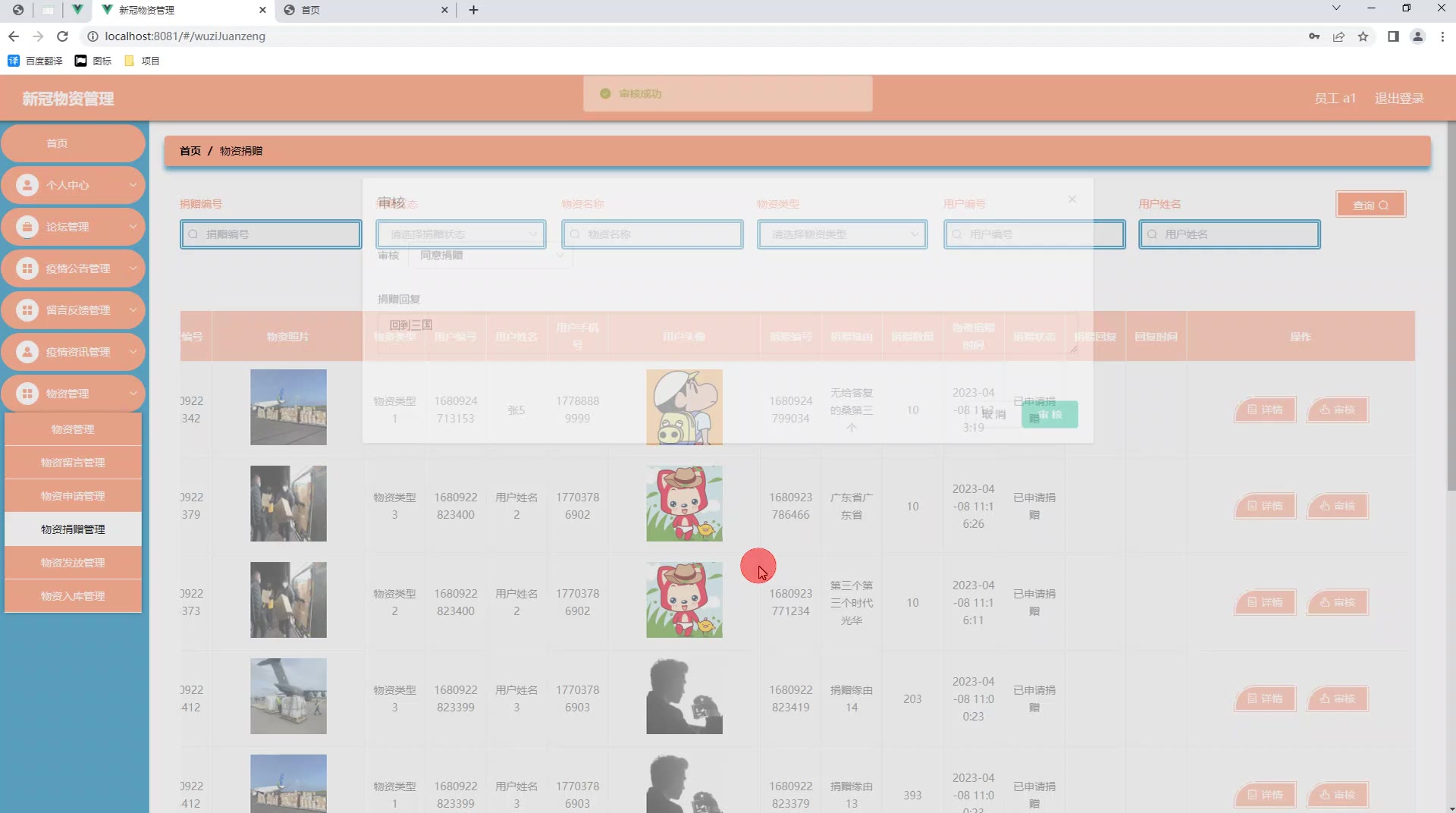Focus the 用户姓名 search field

point(1229,234)
